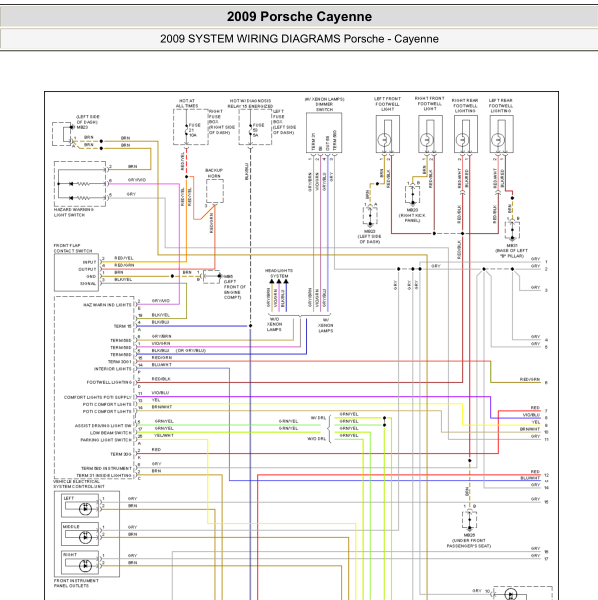
Task: Click the front flap contact switch box
Action: [77, 272]
